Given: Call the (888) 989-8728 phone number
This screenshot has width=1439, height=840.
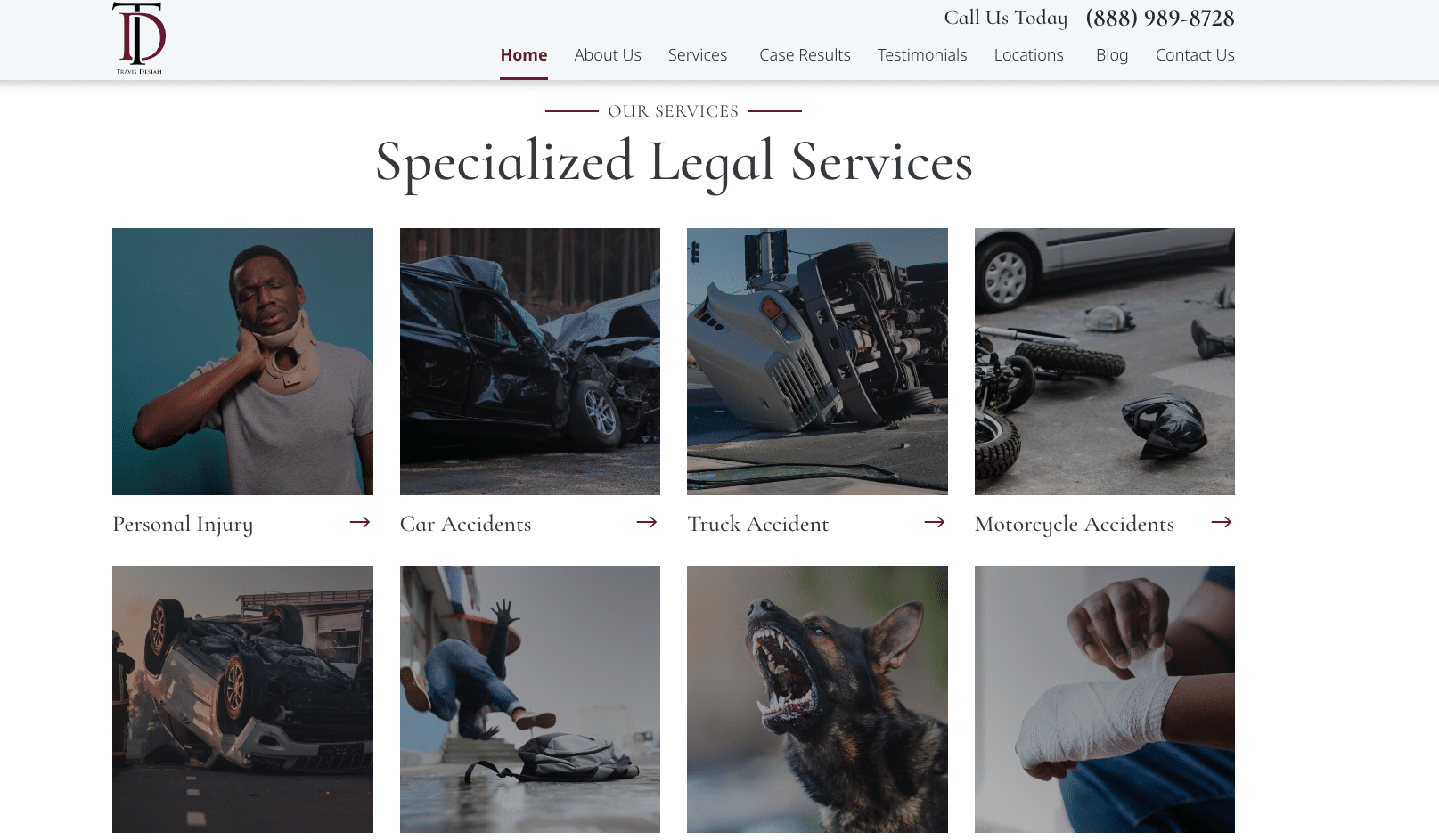Looking at the screenshot, I should [x=1160, y=19].
